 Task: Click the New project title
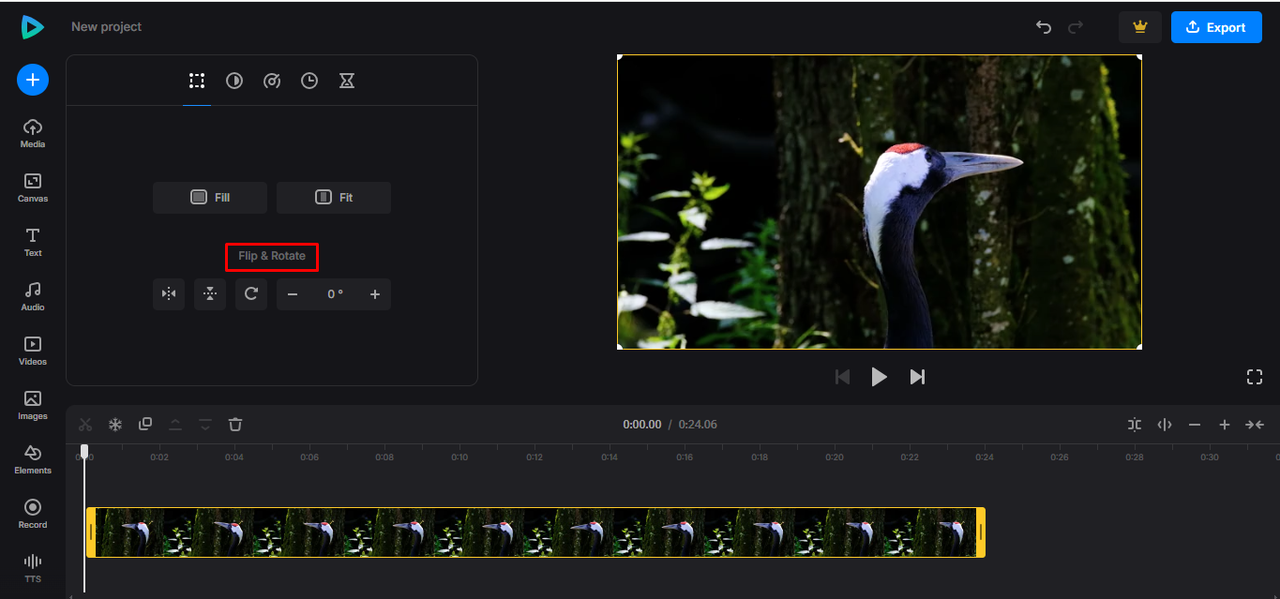pos(106,27)
